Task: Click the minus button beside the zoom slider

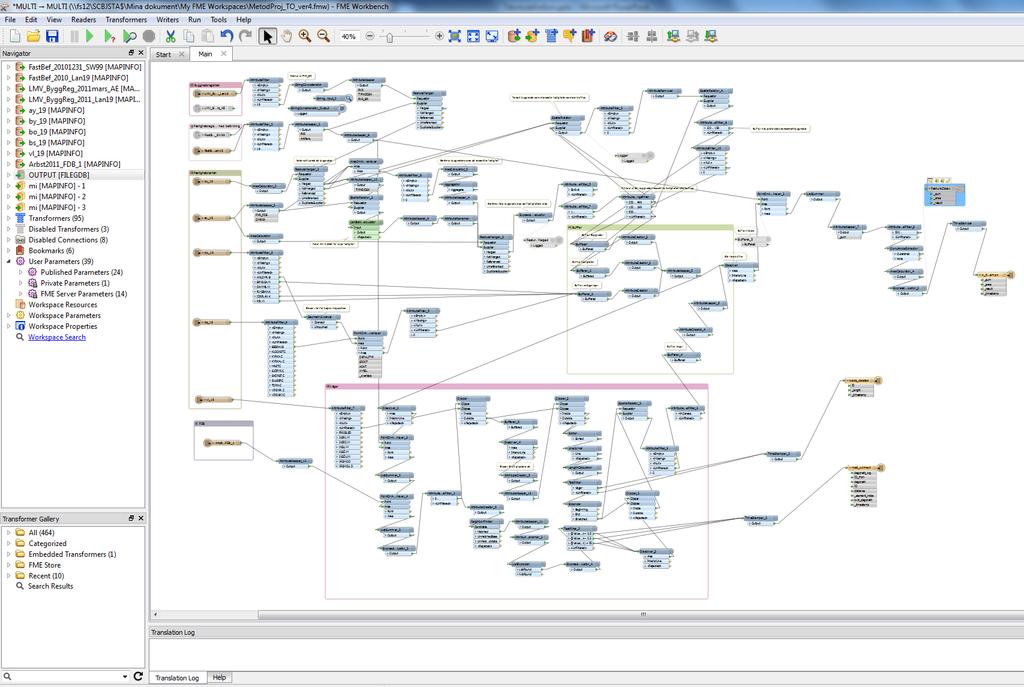Action: 370,37
